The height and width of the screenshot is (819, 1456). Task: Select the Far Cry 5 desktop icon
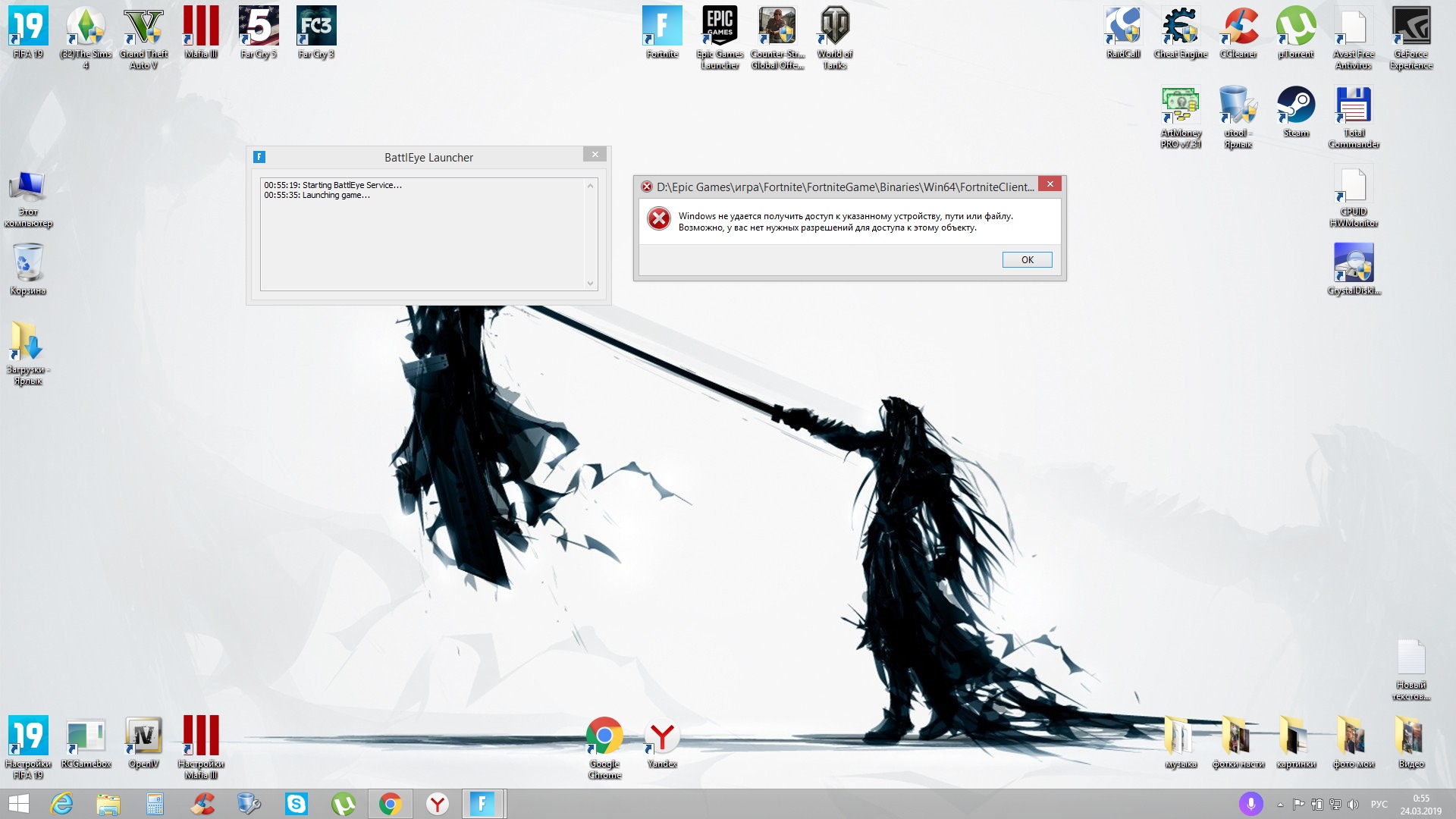[259, 33]
